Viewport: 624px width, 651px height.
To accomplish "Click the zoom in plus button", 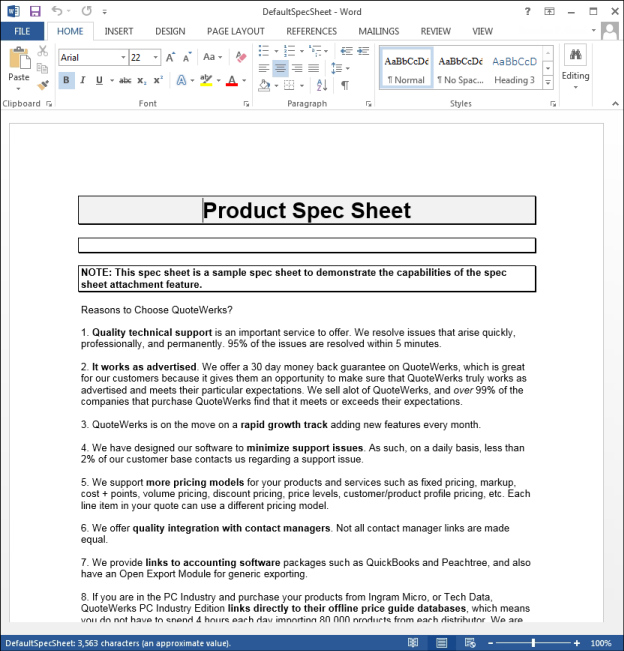I will (577, 643).
